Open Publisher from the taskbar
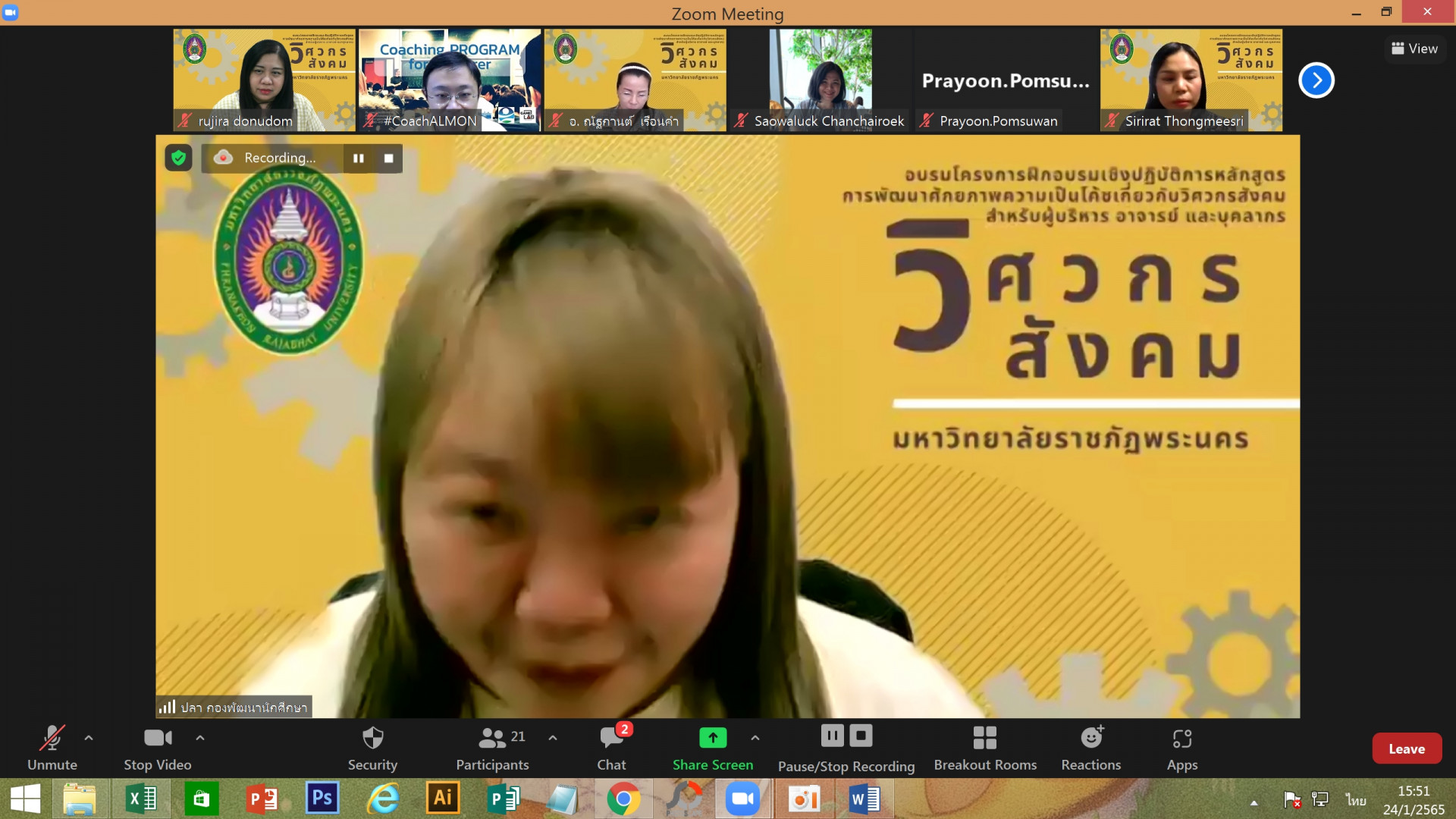The width and height of the screenshot is (1456, 819). click(503, 799)
